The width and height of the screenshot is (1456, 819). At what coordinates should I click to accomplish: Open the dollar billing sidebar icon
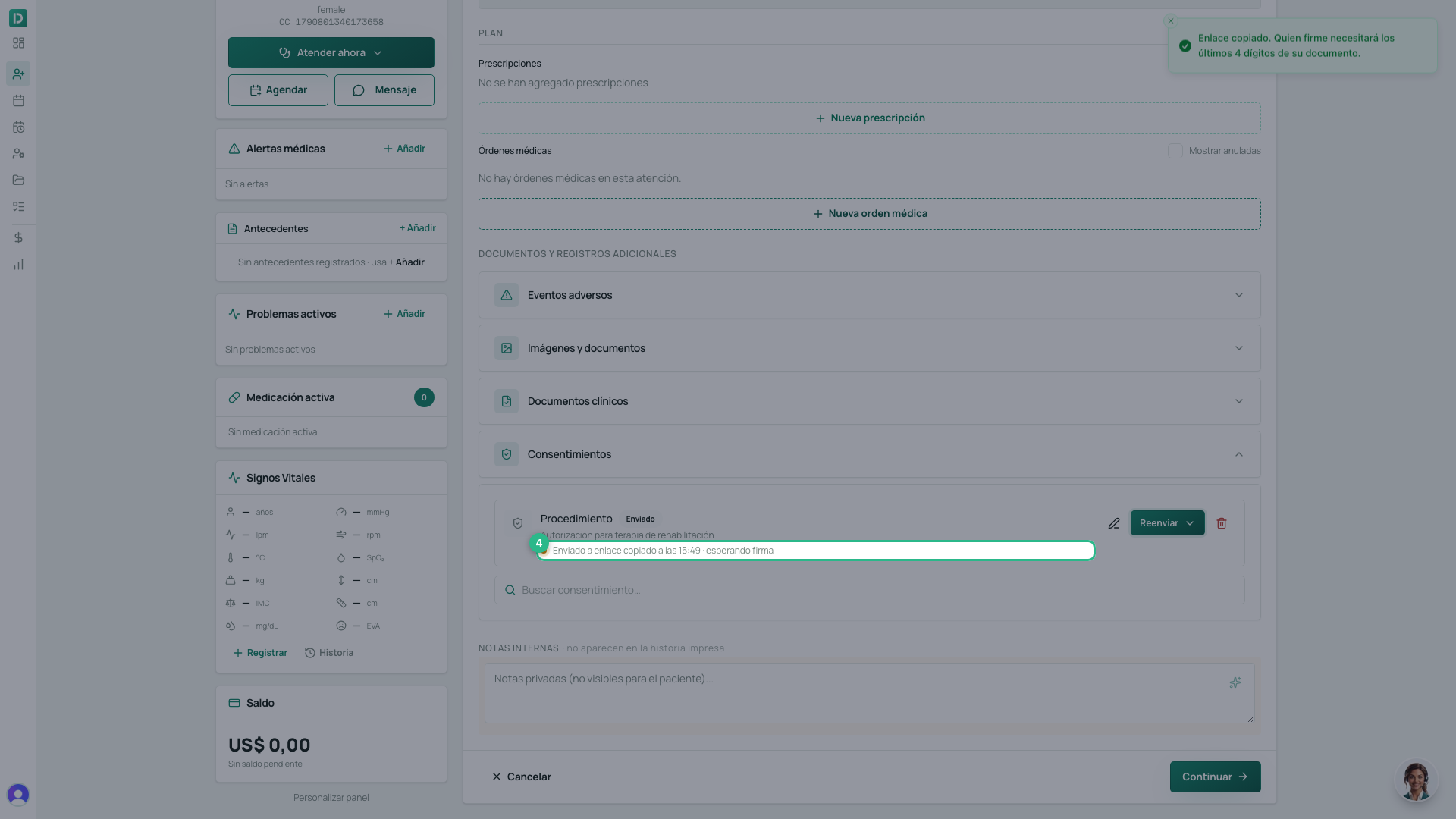[18, 237]
